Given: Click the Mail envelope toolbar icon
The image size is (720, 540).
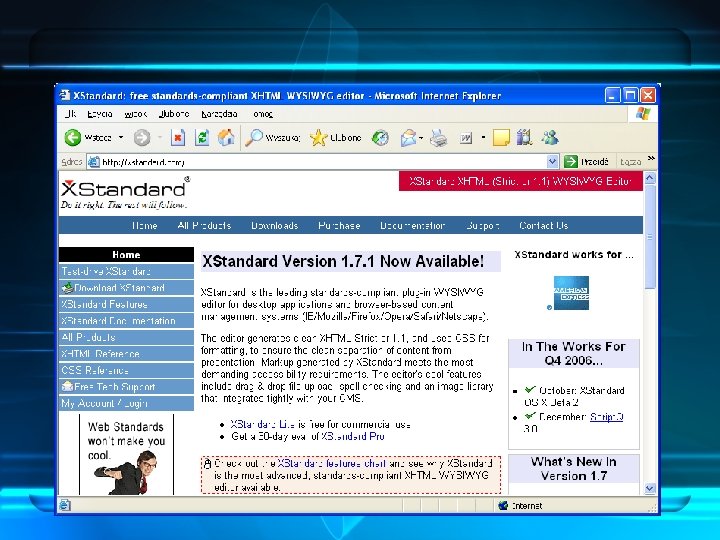Looking at the screenshot, I should pos(408,137).
